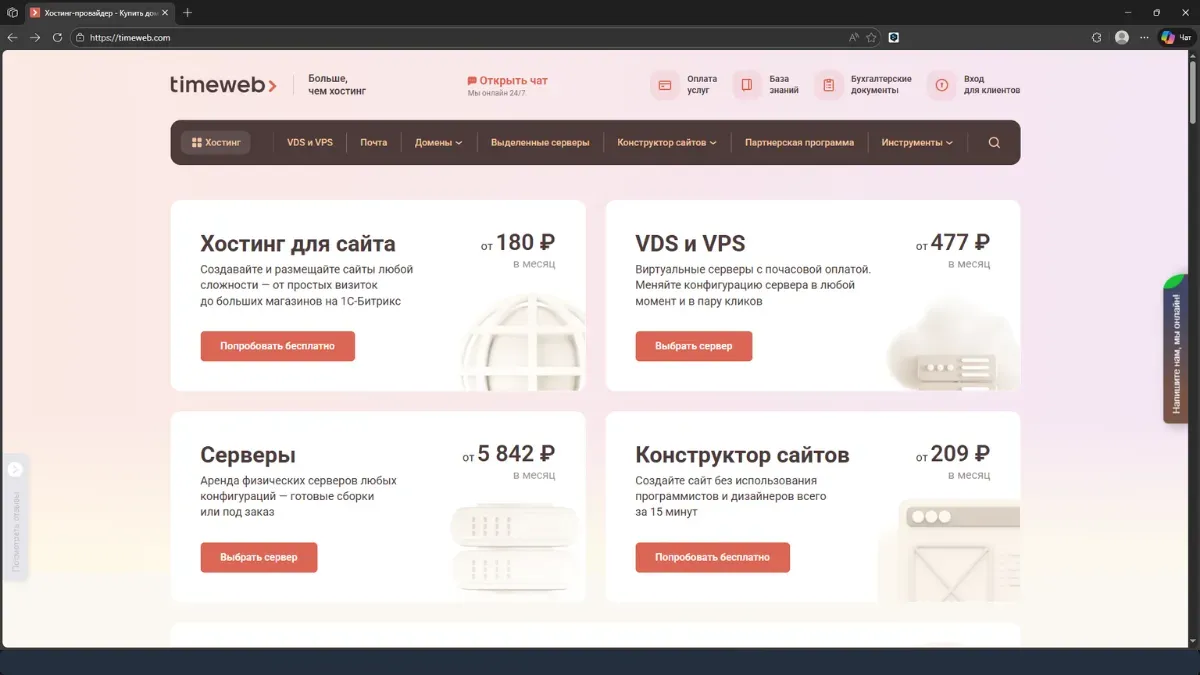The image size is (1200, 675).
Task: Click the Бухгалтерские документы clipboard icon
Action: tap(828, 85)
